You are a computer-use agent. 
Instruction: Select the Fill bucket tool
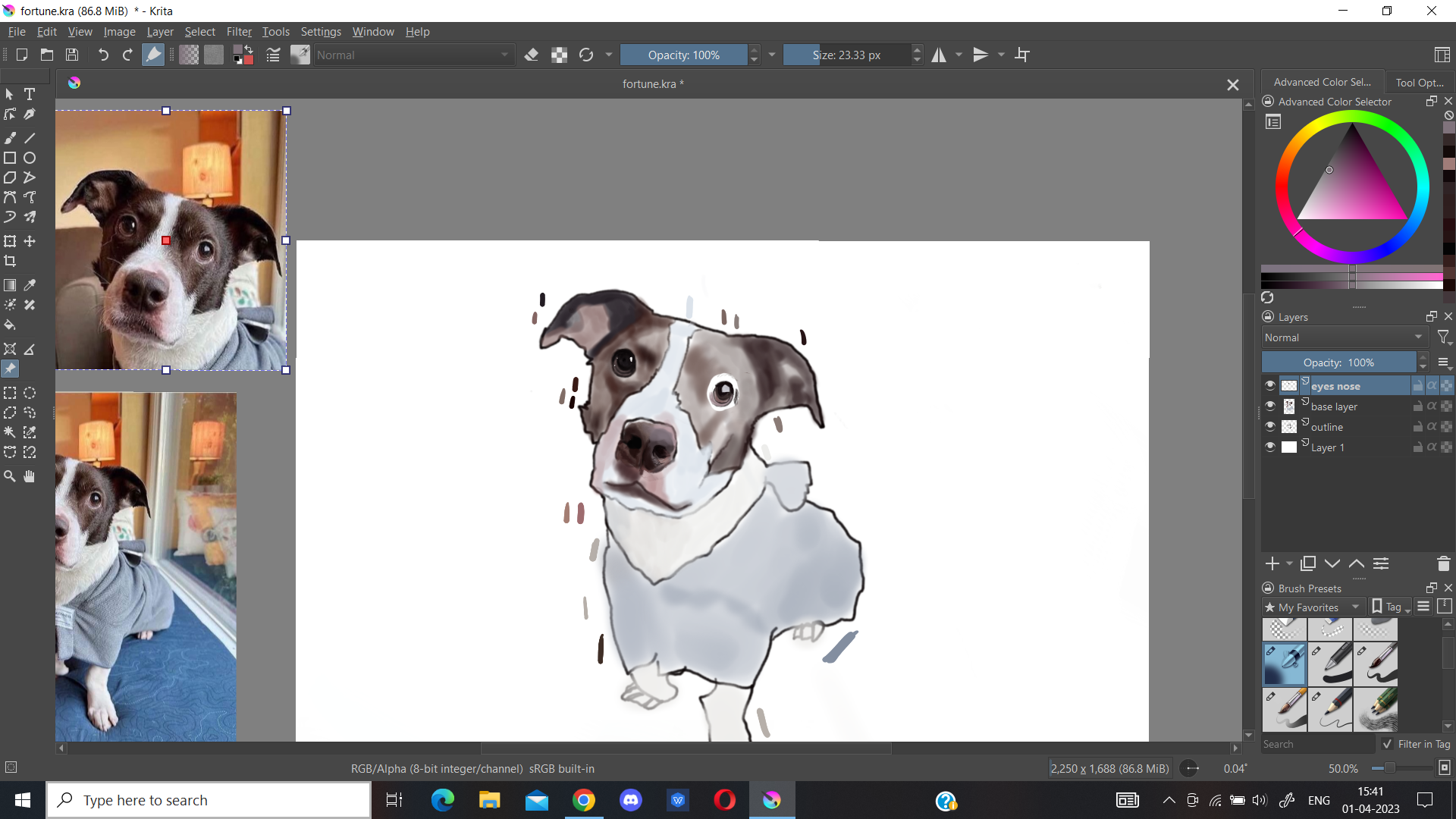pyautogui.click(x=10, y=325)
